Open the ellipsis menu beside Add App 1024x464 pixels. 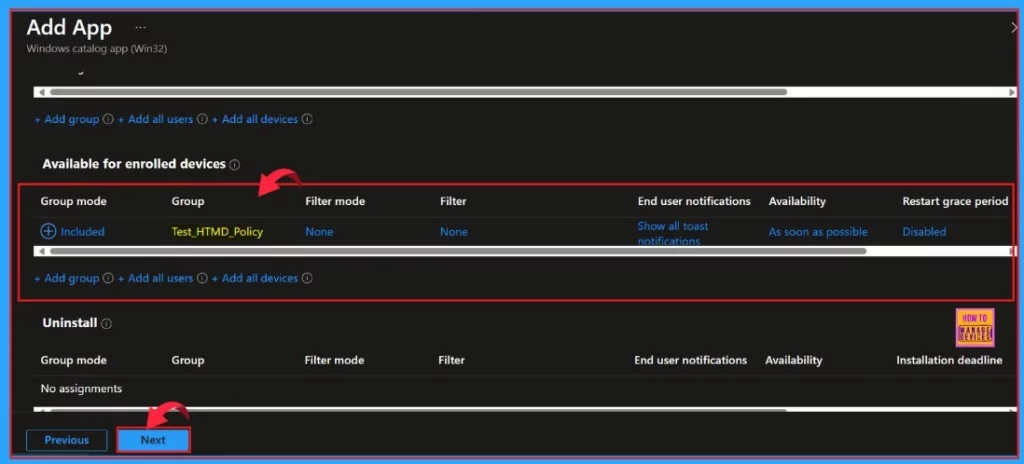140,28
